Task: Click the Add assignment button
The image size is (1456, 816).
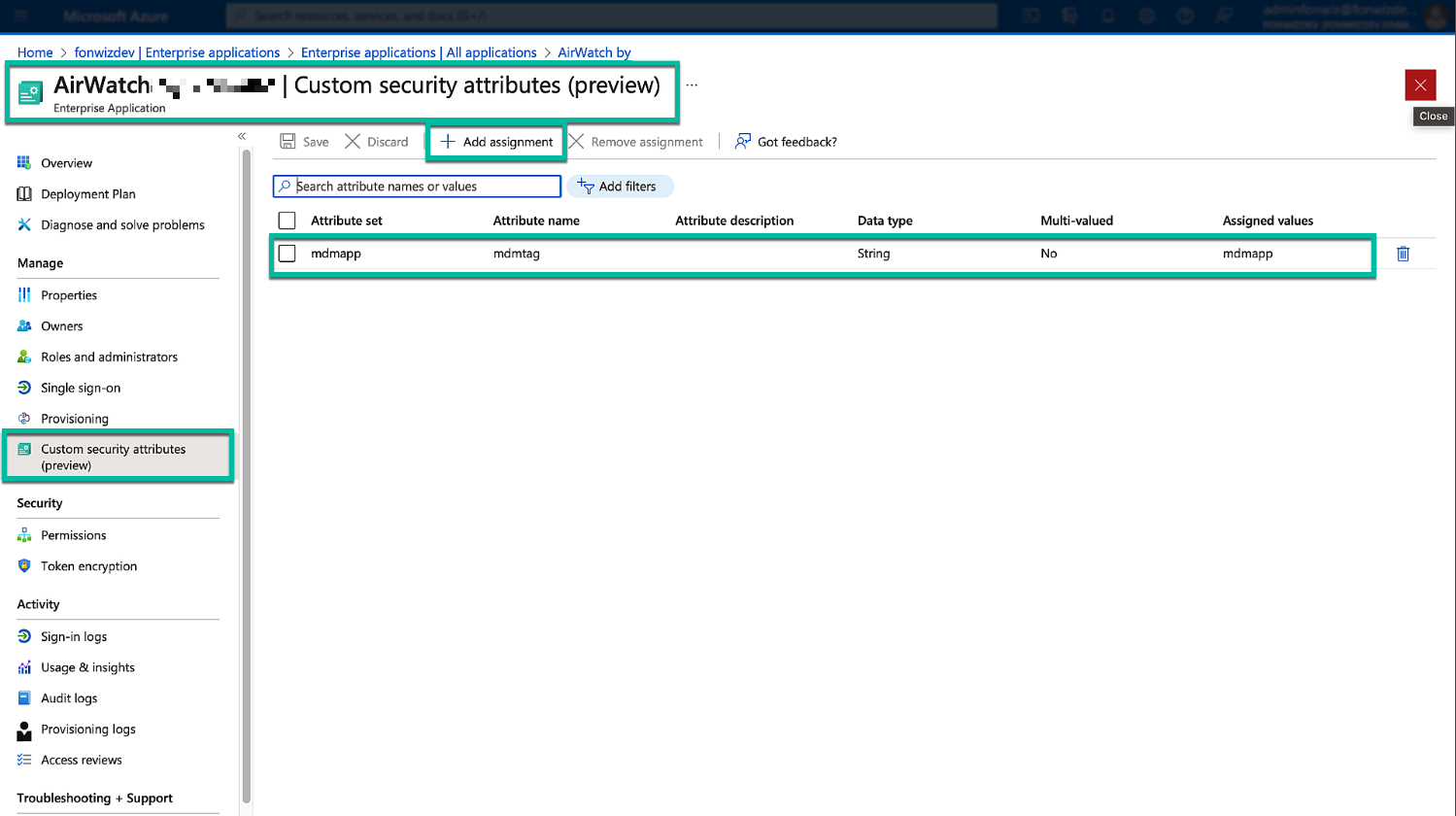Action: point(496,142)
